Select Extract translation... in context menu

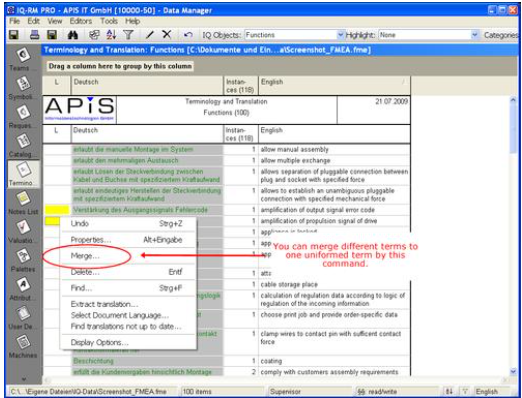pyautogui.click(x=104, y=304)
